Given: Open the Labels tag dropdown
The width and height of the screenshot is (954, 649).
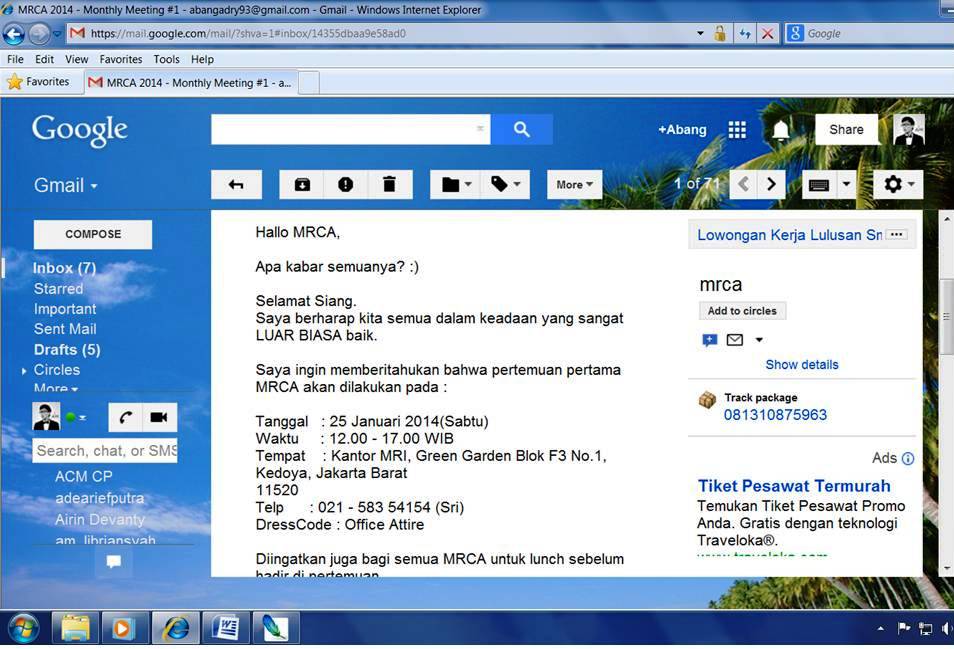Looking at the screenshot, I should pyautogui.click(x=506, y=184).
